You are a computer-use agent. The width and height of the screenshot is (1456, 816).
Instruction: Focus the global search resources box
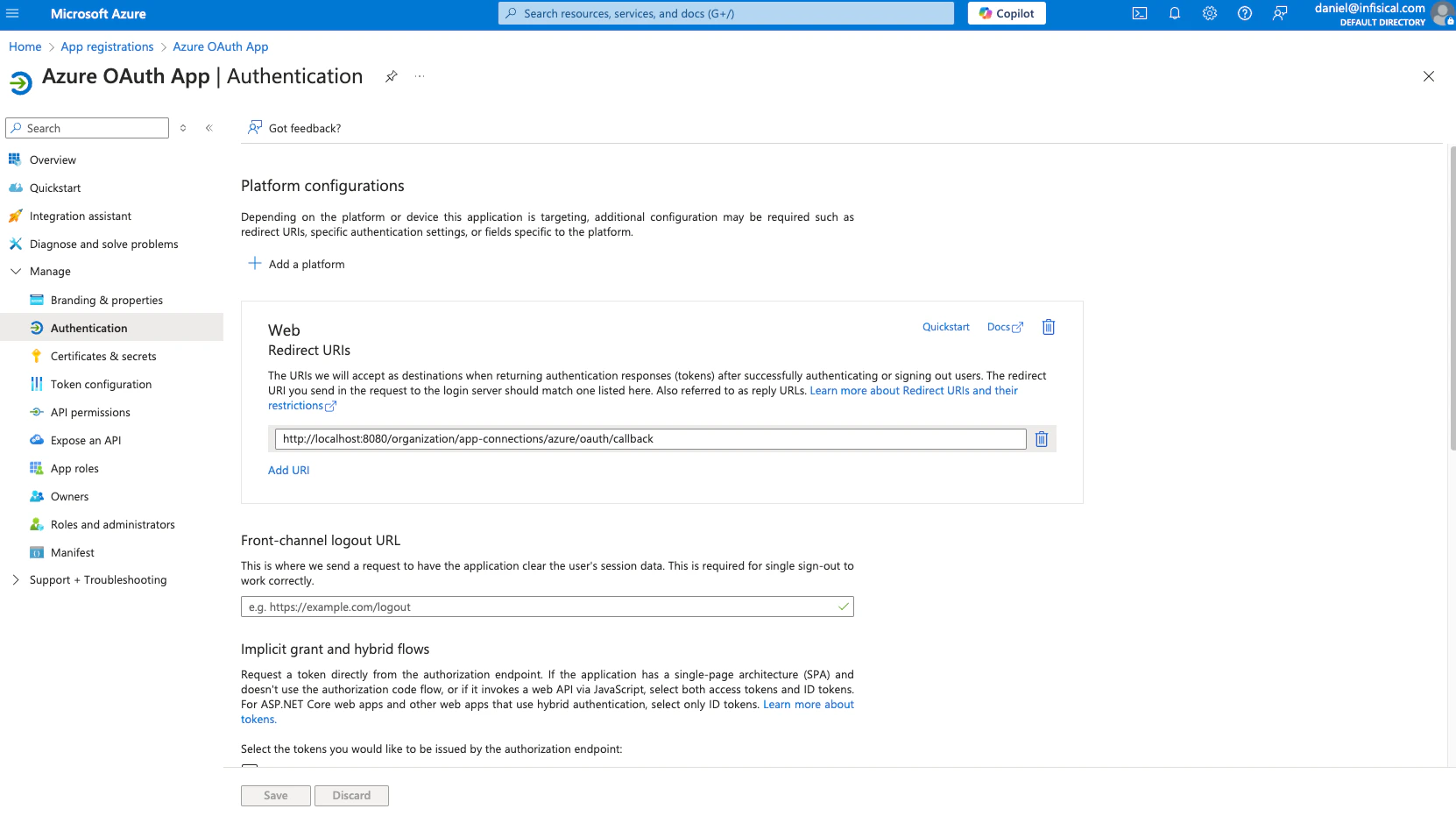point(726,13)
